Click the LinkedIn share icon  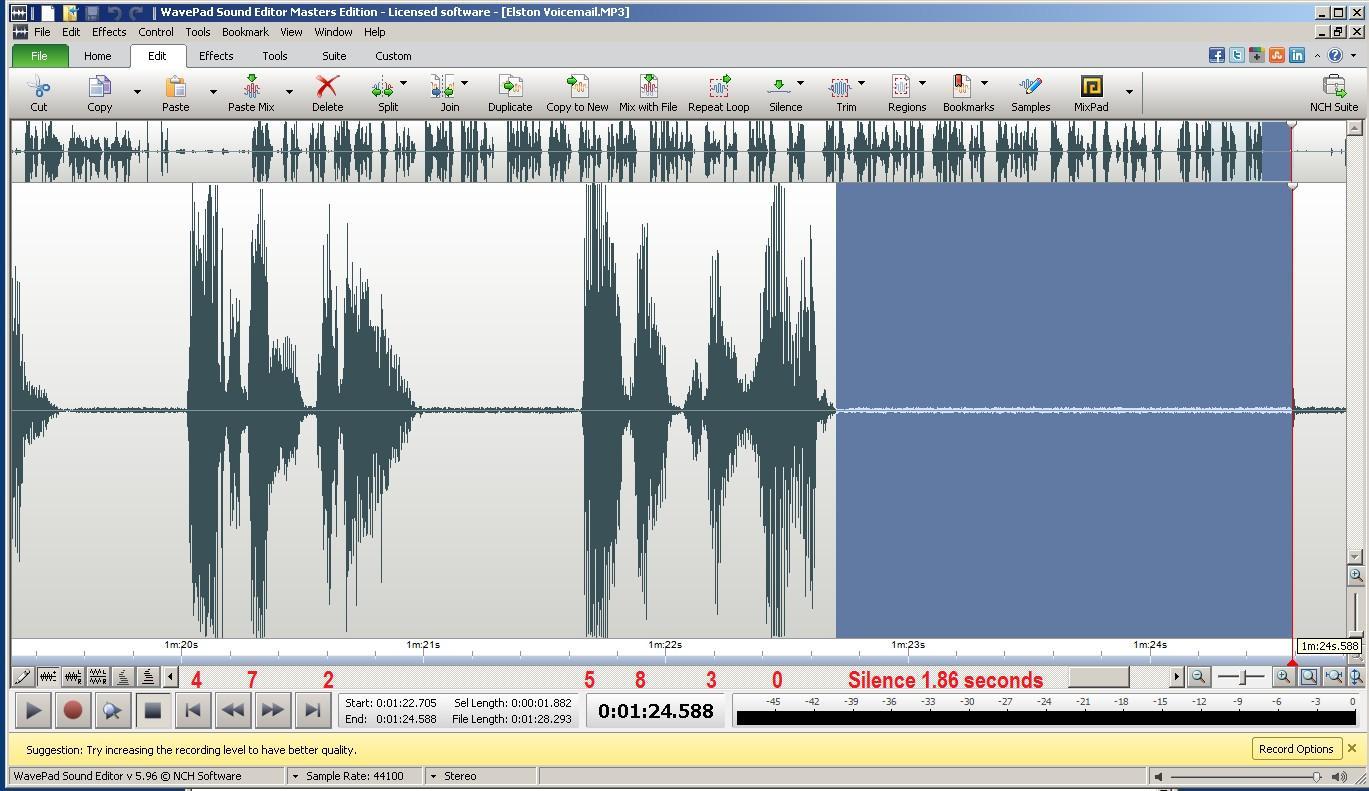(1297, 56)
